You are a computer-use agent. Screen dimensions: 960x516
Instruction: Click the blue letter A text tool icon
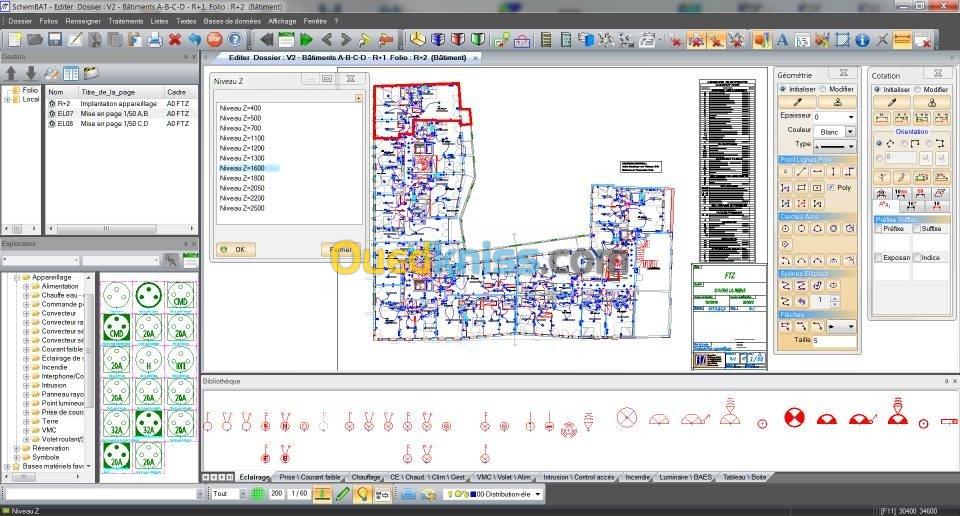(x=782, y=40)
